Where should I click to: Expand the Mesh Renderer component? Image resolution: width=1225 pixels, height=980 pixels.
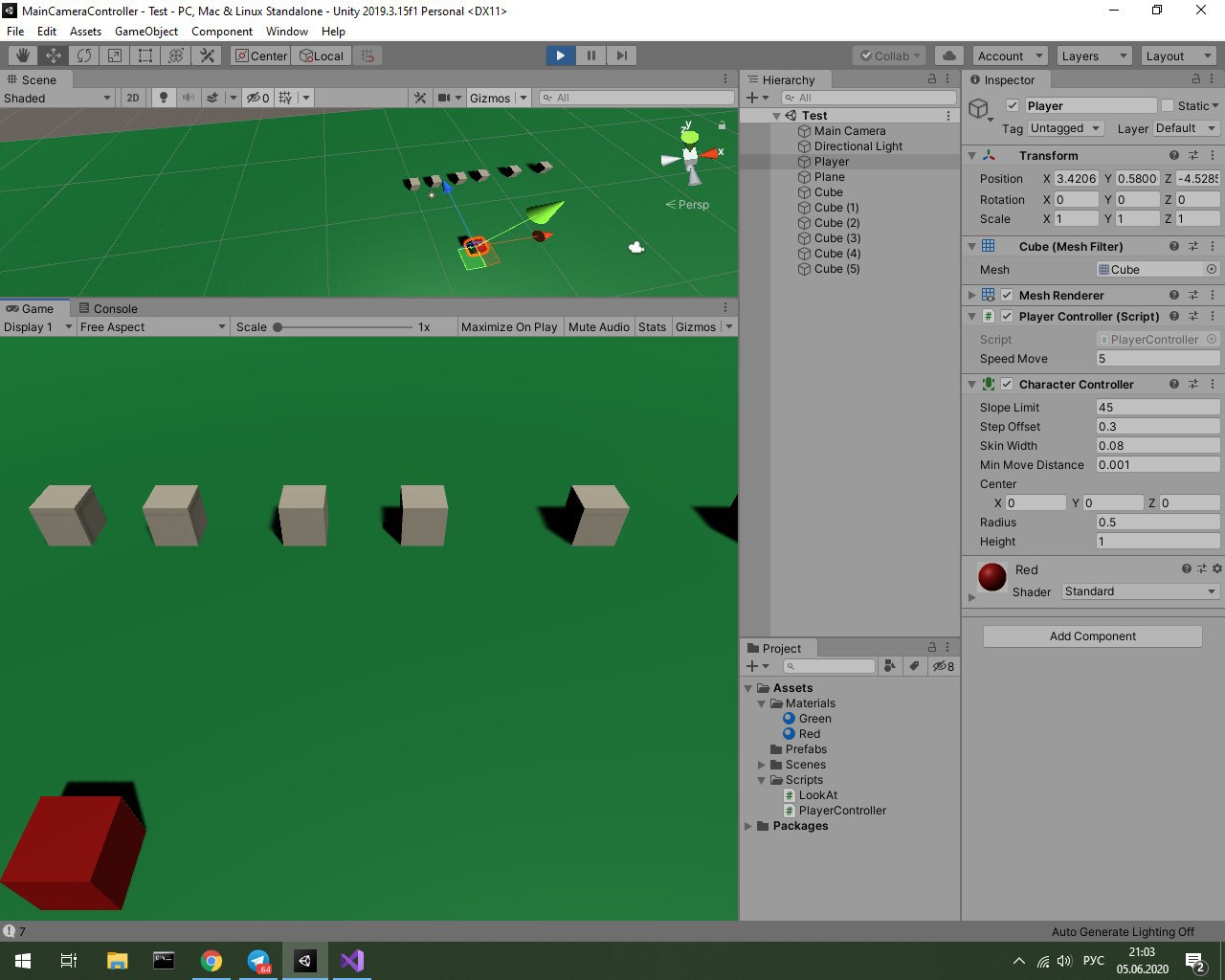click(x=972, y=295)
